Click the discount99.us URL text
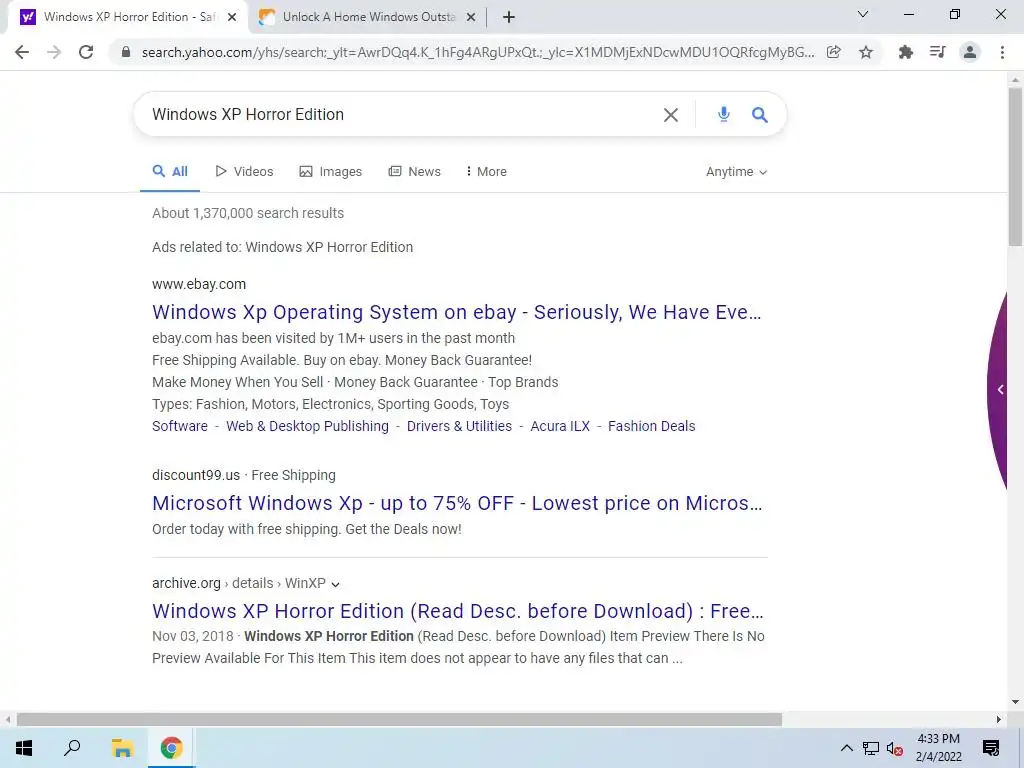Screen dimensions: 1024x768 [x=196, y=475]
